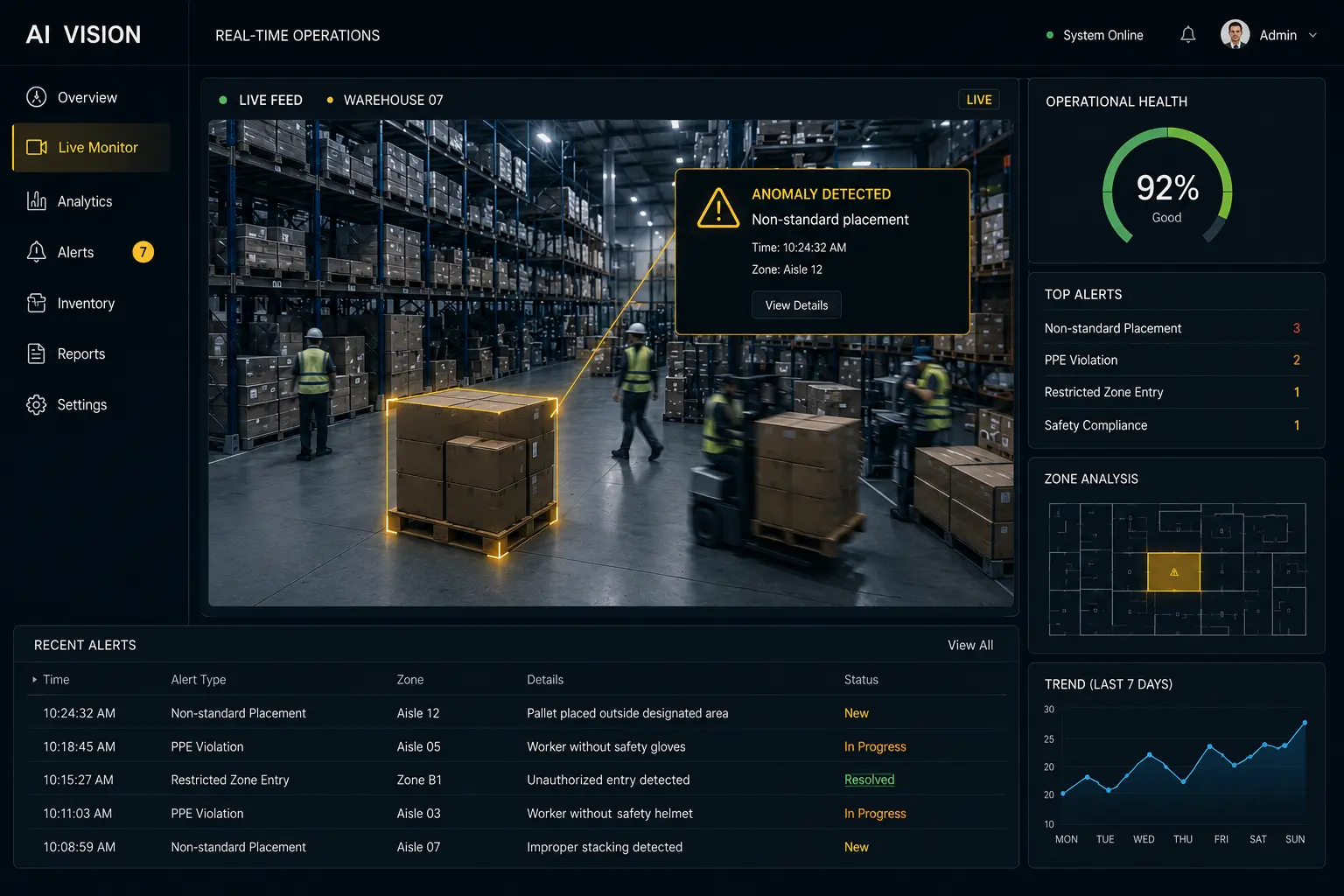Screen dimensions: 1344x896
Task: Click the 92% operational health gauge
Action: [x=1167, y=187]
